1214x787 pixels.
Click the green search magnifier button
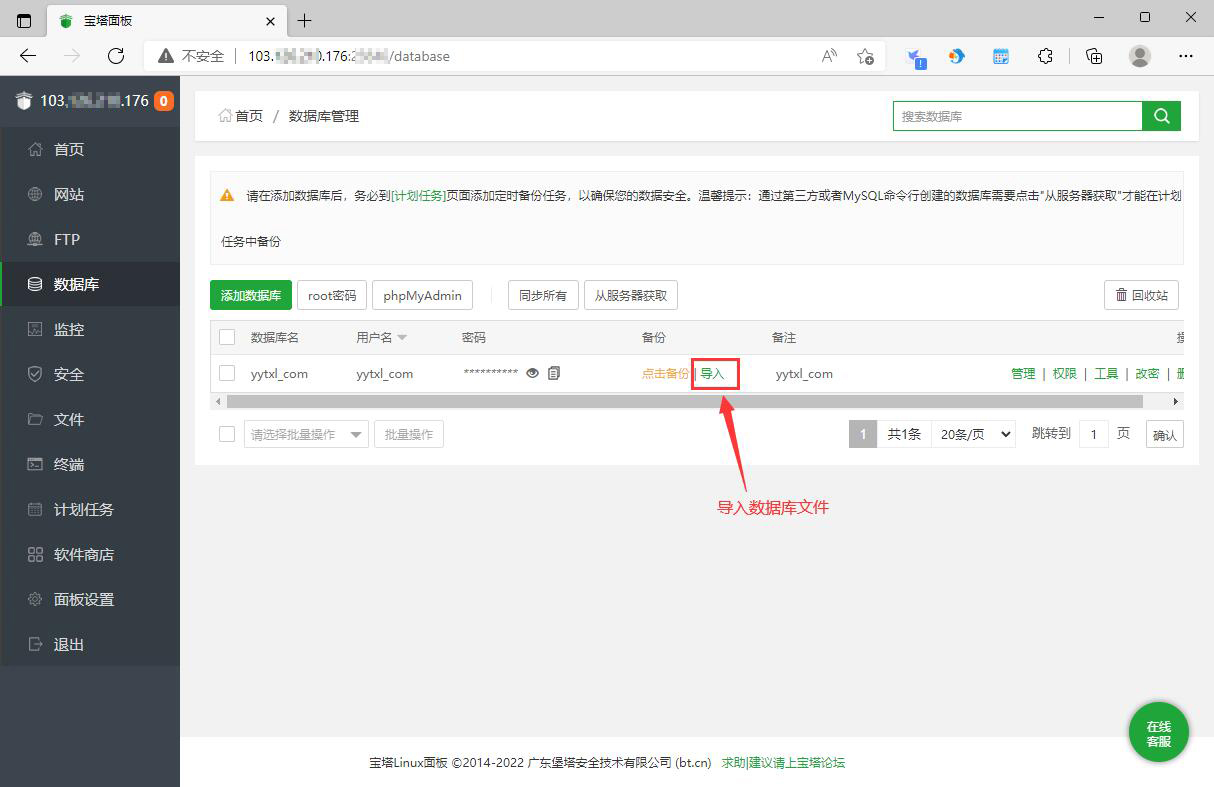(x=1161, y=116)
